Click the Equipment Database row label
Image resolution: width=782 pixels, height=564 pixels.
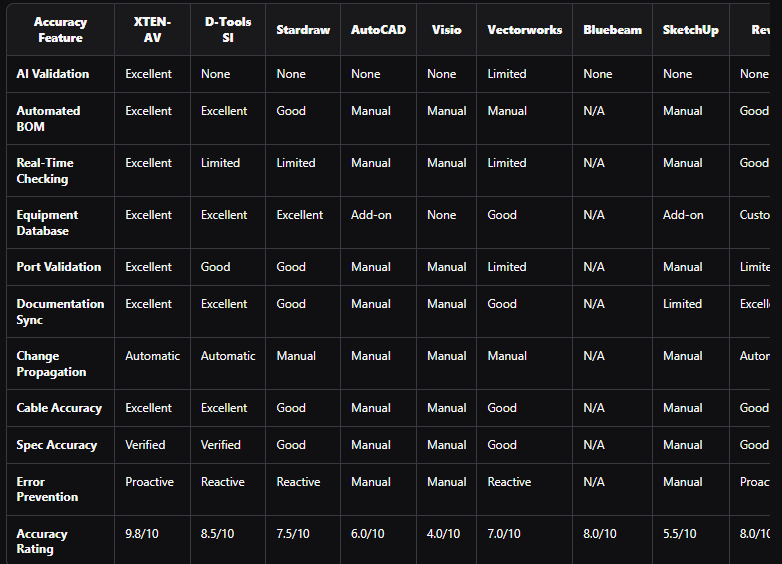[x=46, y=223]
